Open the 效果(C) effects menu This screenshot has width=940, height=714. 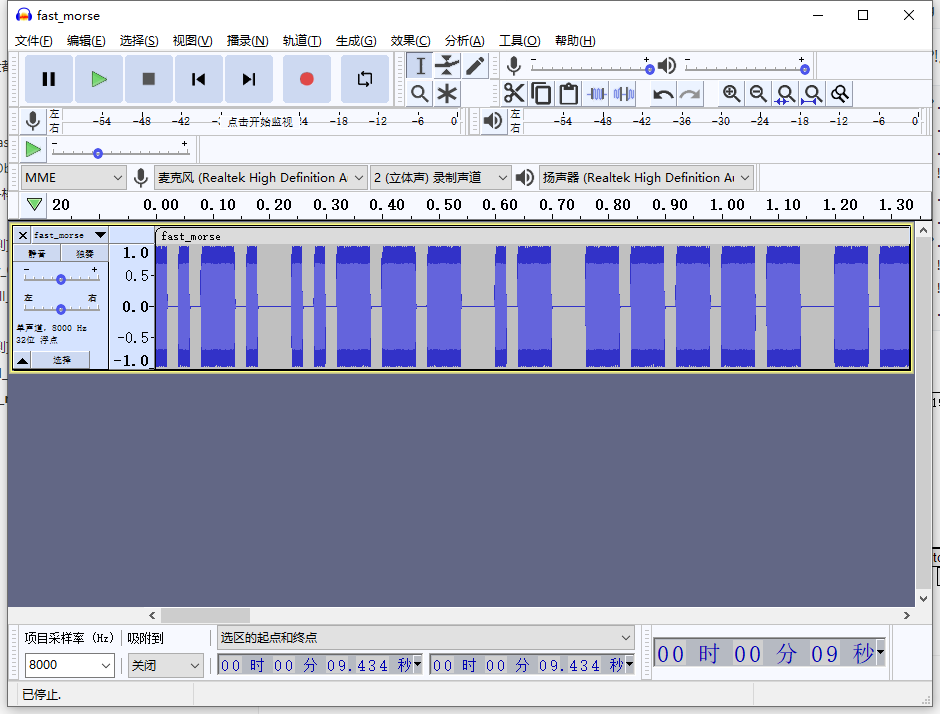(410, 41)
